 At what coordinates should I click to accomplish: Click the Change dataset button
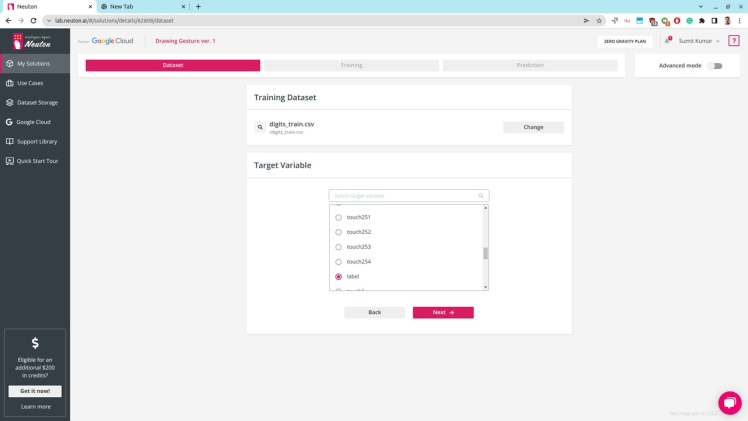click(x=533, y=127)
